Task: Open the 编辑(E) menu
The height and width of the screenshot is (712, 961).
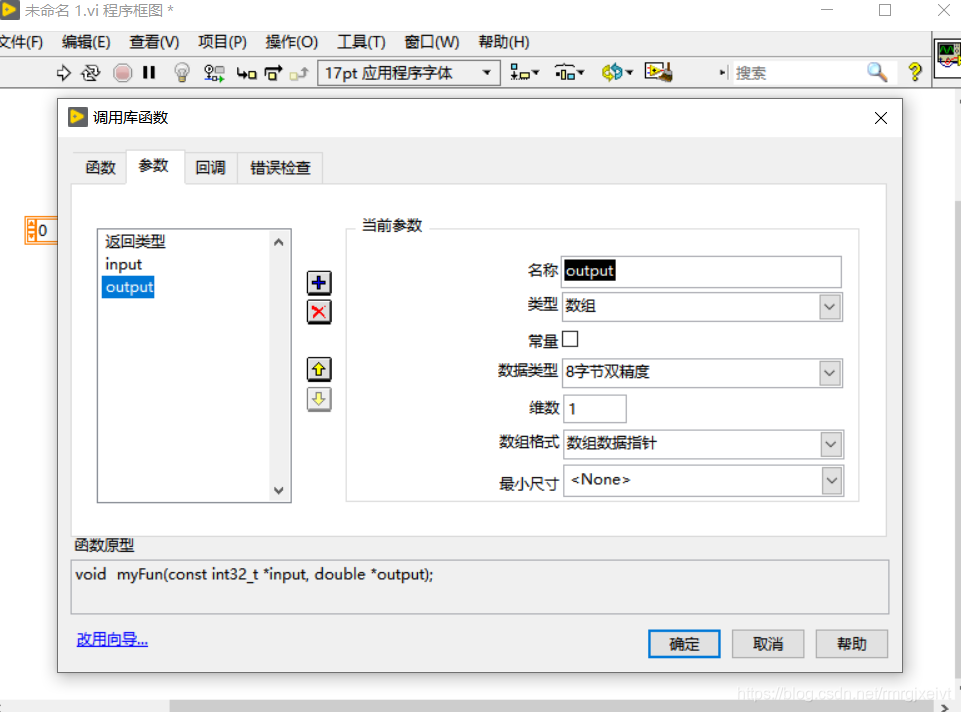Action: [x=86, y=42]
